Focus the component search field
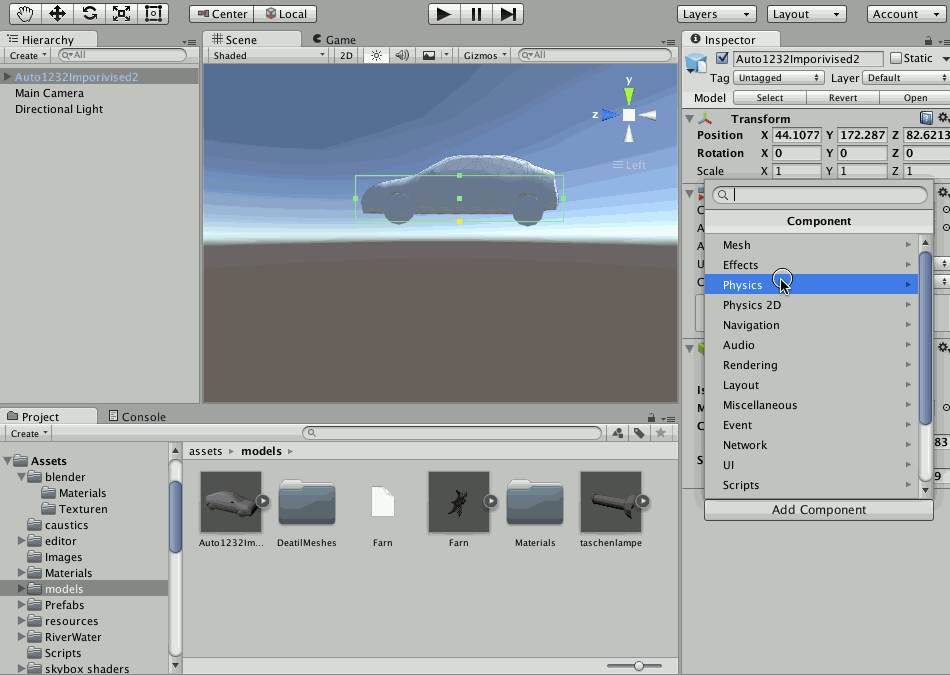 (819, 195)
